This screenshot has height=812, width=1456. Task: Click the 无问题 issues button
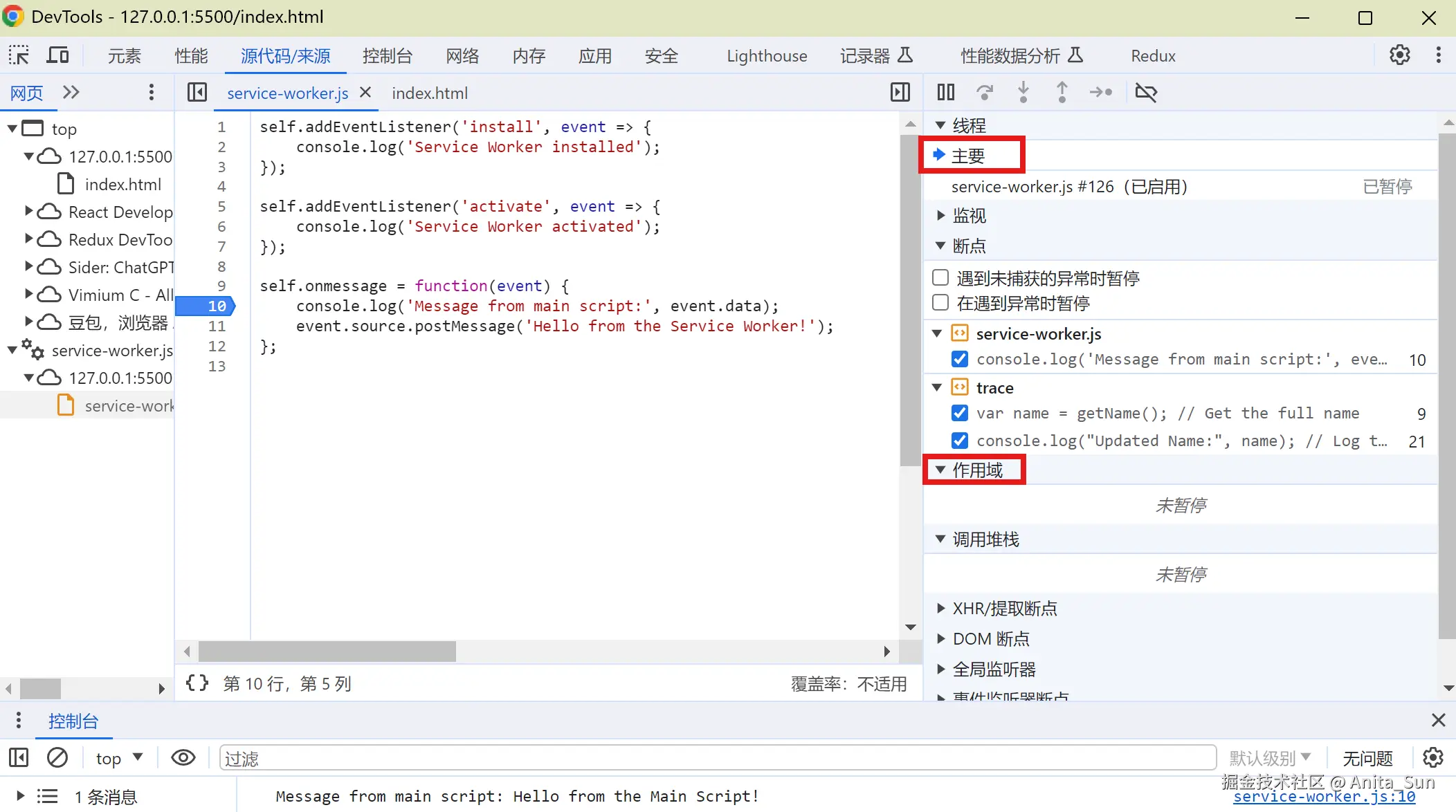tap(1367, 758)
